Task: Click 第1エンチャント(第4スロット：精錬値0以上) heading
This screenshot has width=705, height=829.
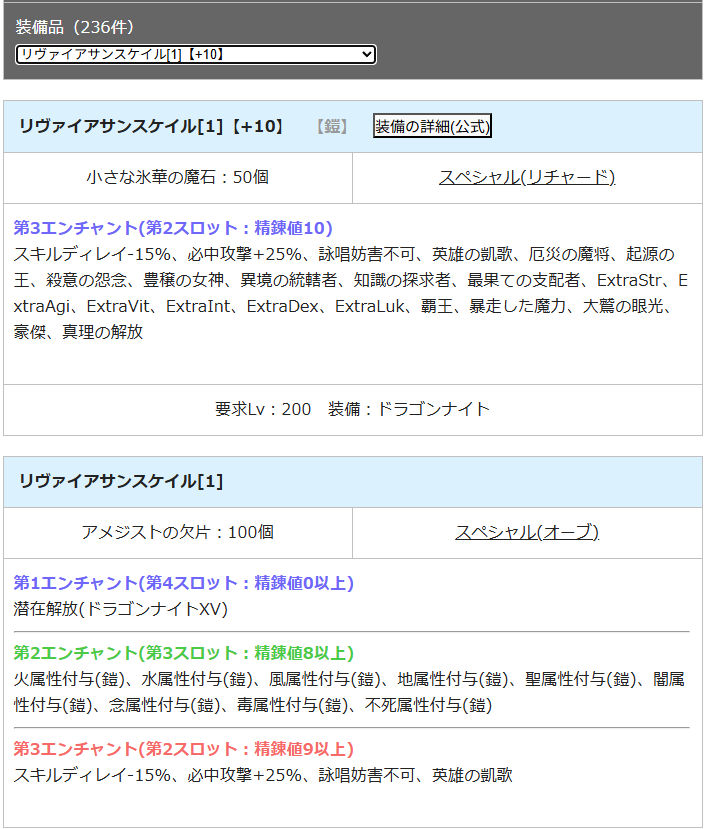Action: (184, 583)
